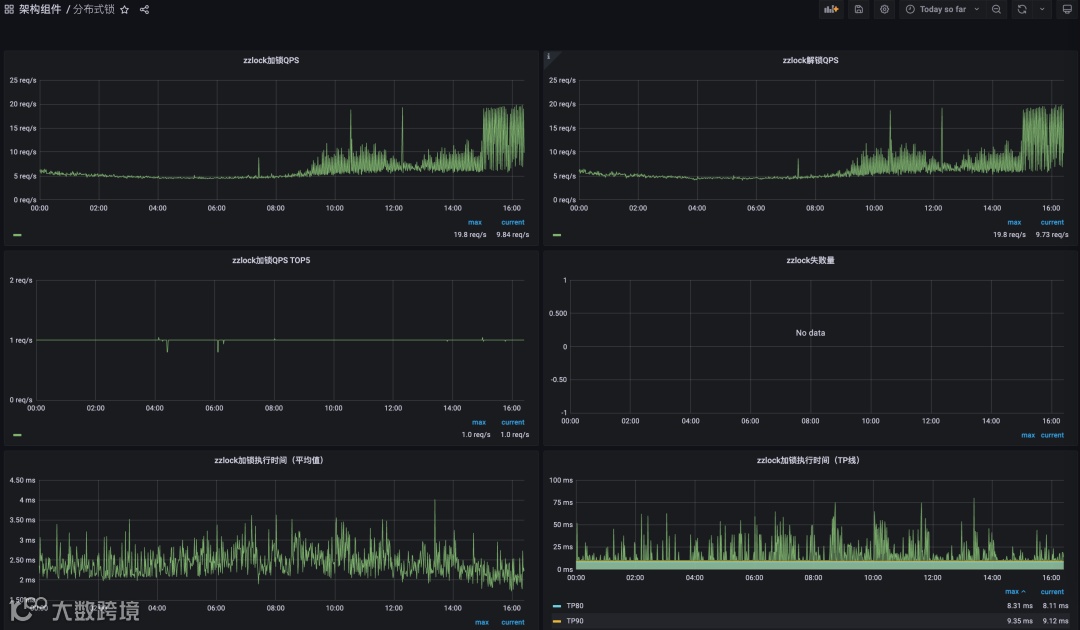
Task: Open the zzlock解锁QPS panel title menu
Action: (x=810, y=61)
